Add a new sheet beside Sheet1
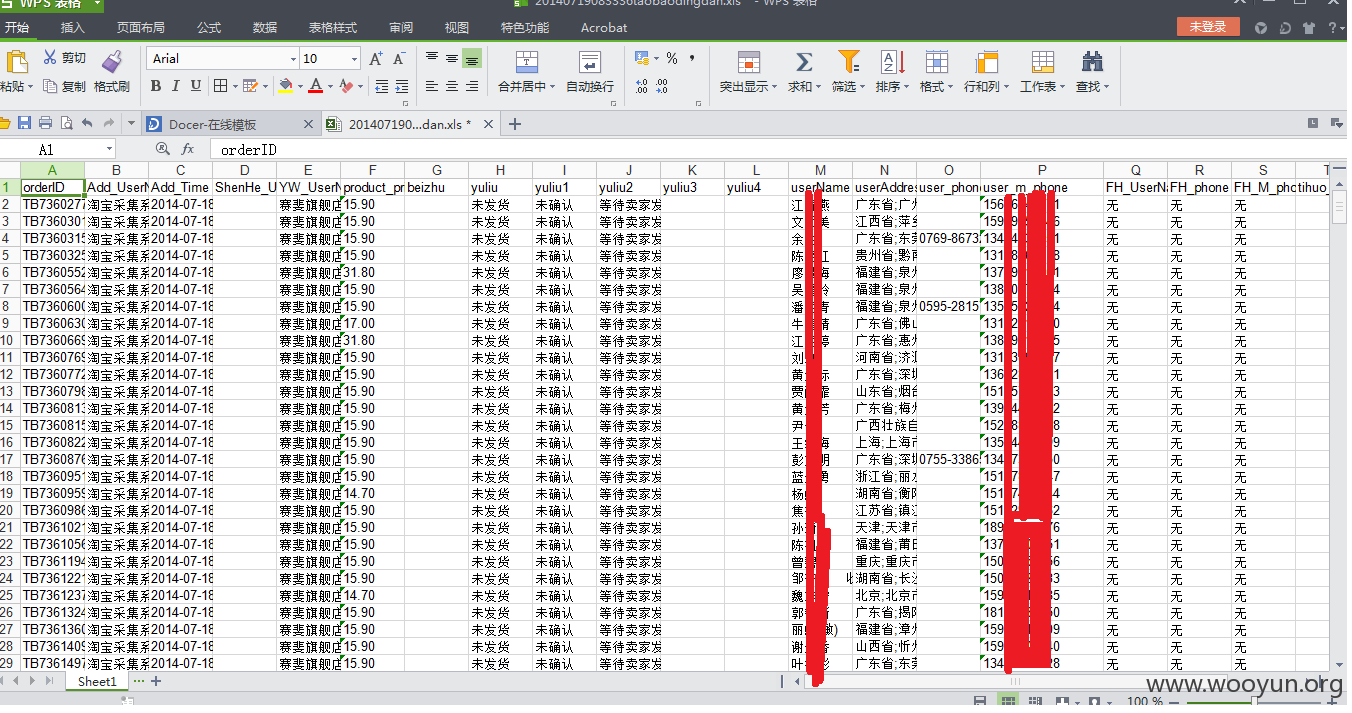This screenshot has width=1352, height=713. click(x=156, y=681)
